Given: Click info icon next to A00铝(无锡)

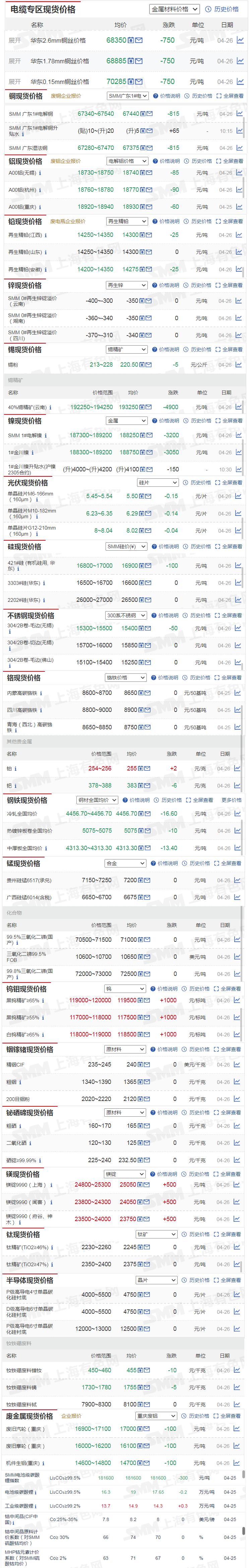Looking at the screenshot, I should (x=40, y=173).
